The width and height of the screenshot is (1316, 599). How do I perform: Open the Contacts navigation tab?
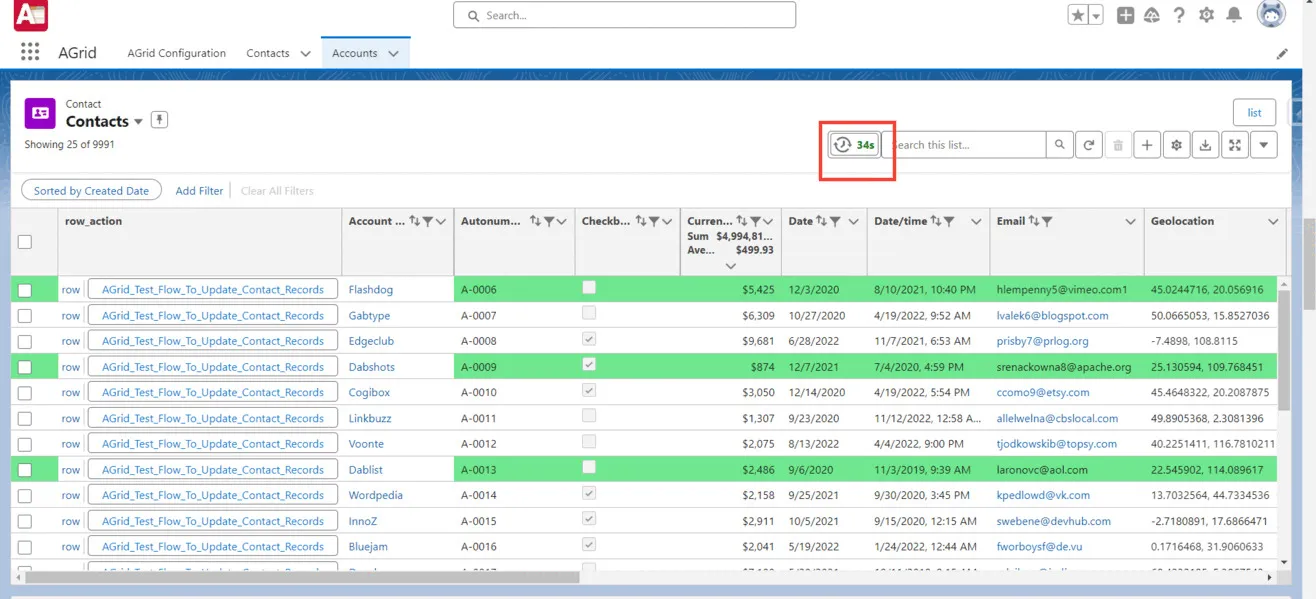pos(267,53)
